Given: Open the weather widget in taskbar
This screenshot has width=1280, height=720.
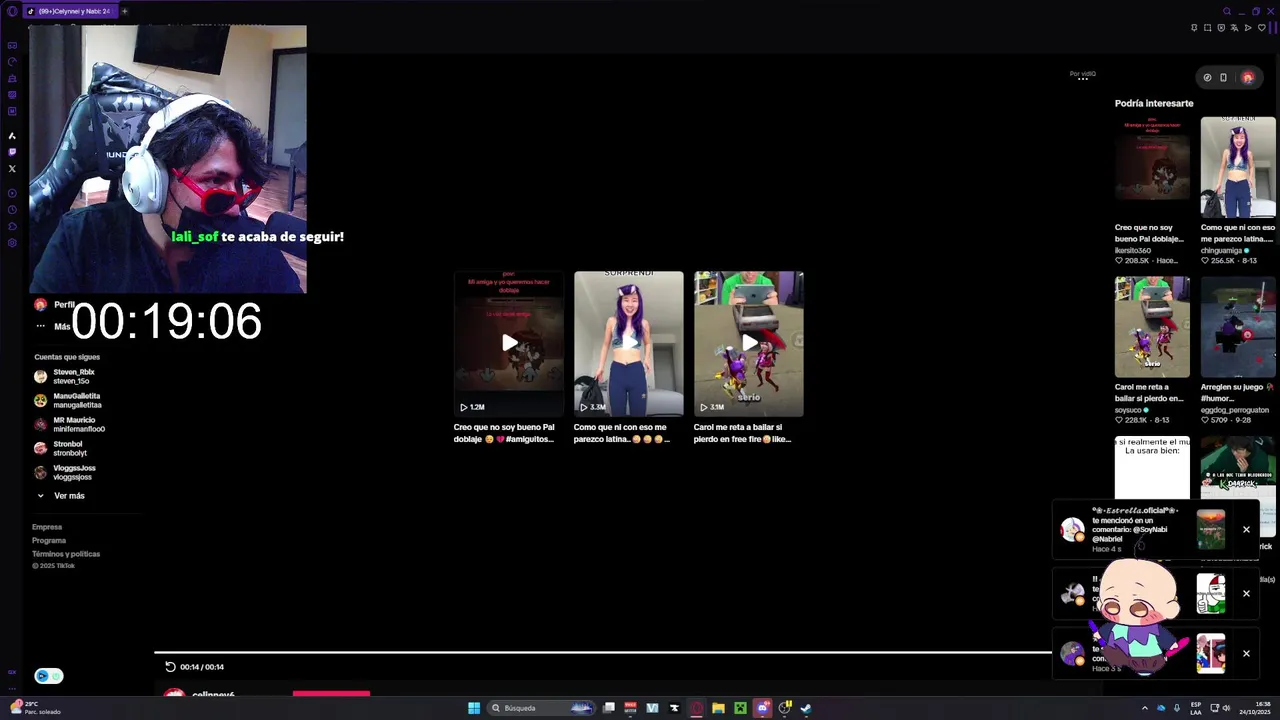Looking at the screenshot, I should point(36,708).
